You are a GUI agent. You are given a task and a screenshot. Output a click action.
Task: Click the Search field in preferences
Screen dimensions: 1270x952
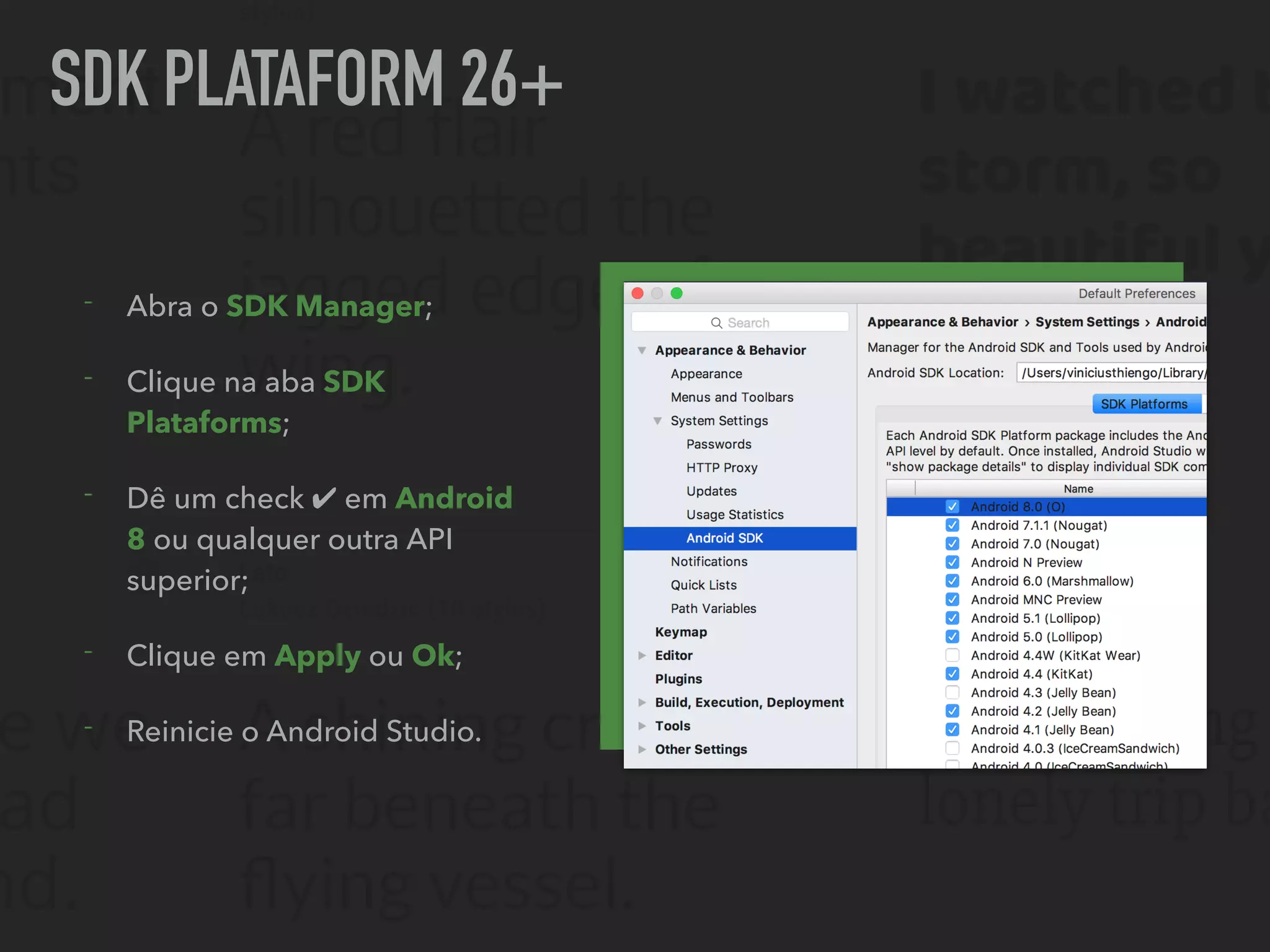click(x=739, y=322)
